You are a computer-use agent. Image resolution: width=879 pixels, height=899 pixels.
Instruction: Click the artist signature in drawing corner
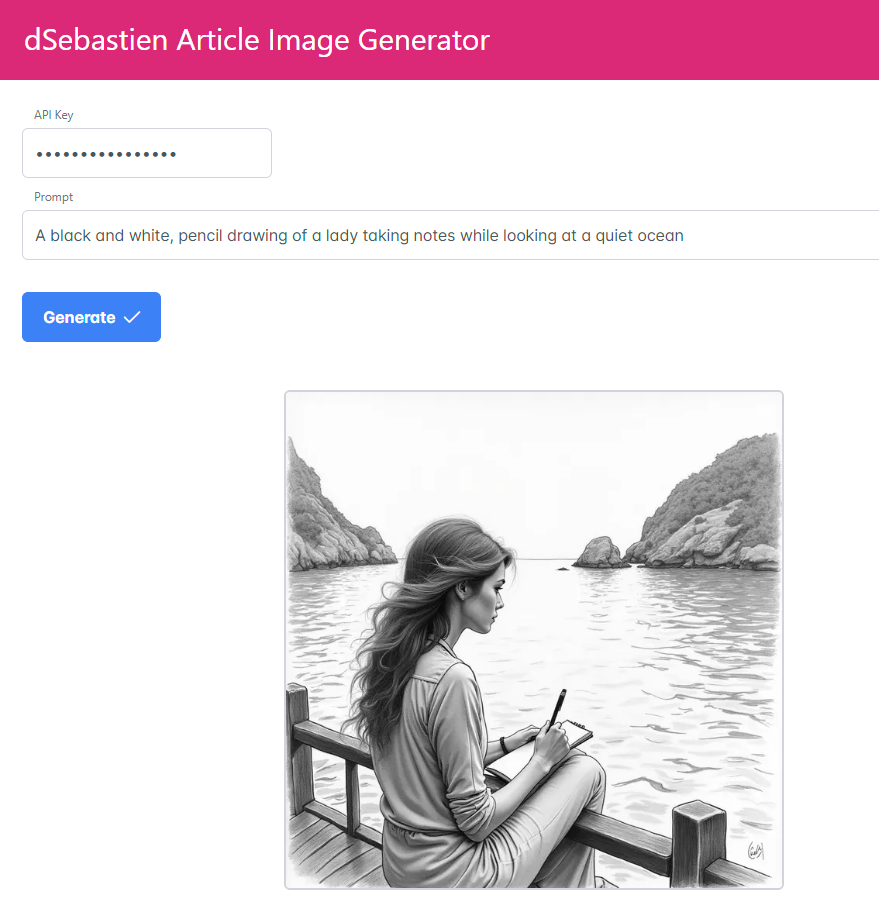click(756, 850)
